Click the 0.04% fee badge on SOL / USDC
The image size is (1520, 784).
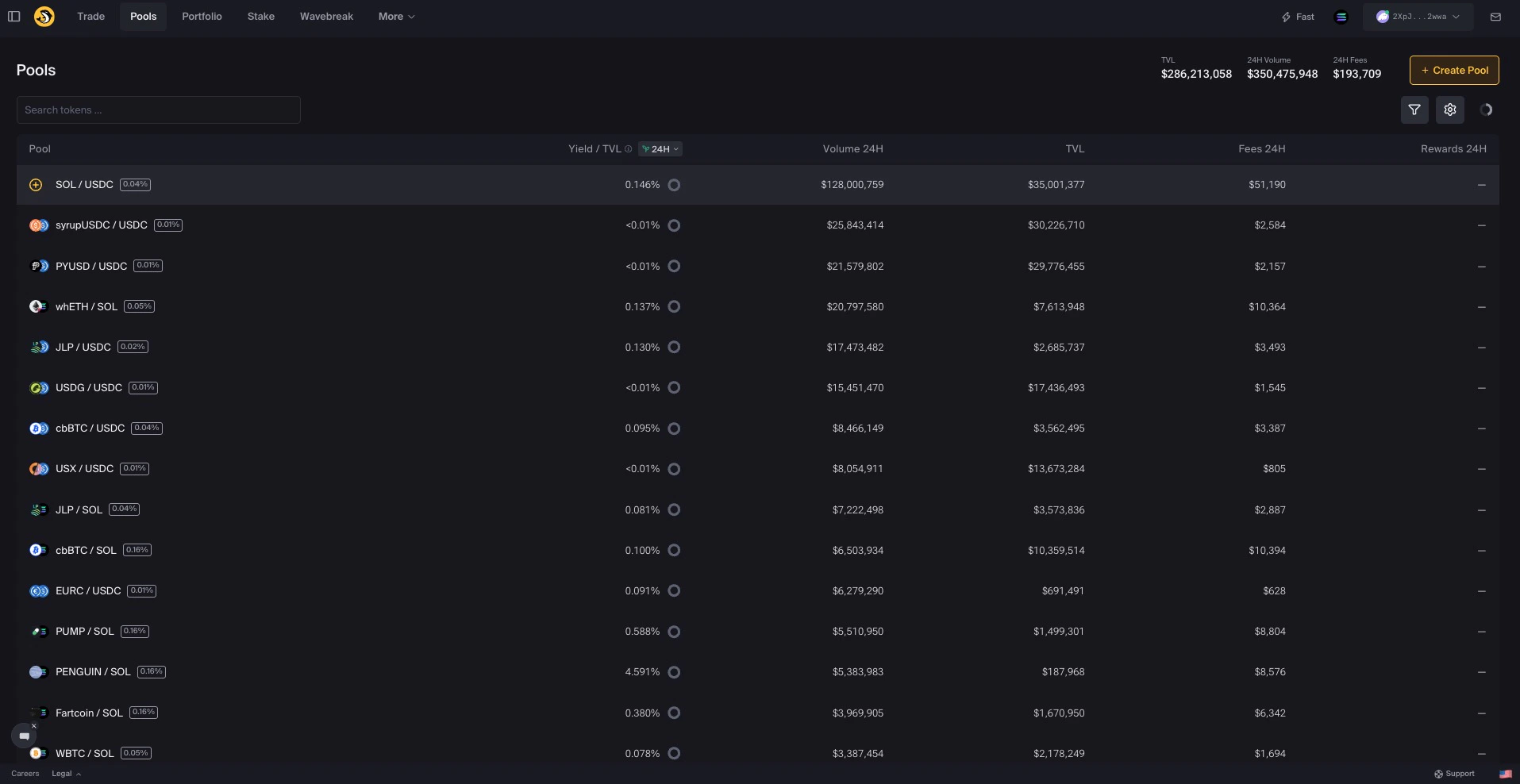click(135, 184)
